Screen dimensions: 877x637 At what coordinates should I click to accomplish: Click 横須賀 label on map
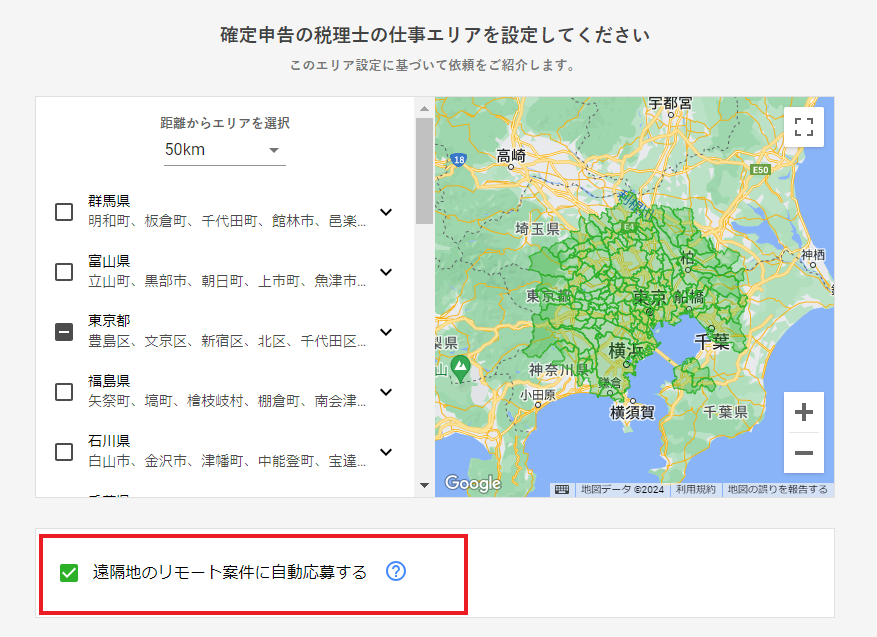(632, 412)
